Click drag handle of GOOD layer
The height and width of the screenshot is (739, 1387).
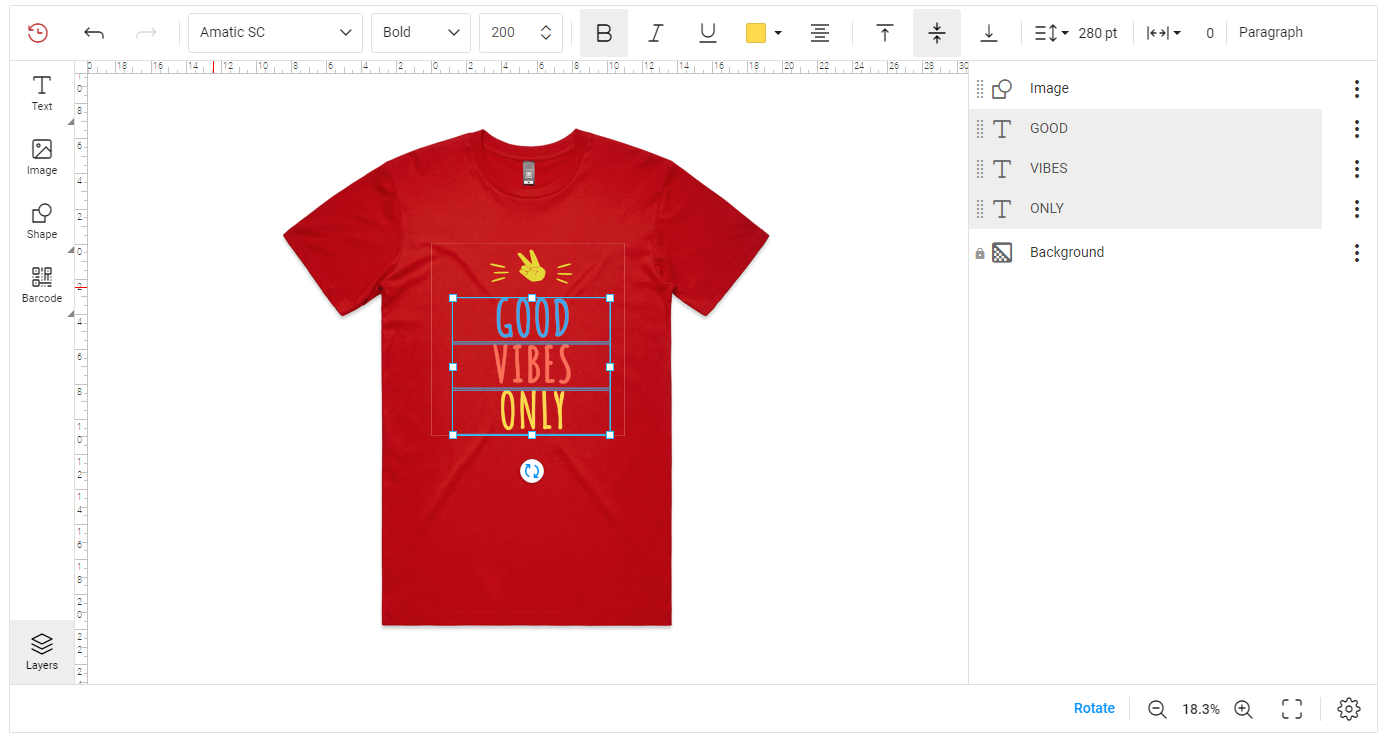click(980, 129)
